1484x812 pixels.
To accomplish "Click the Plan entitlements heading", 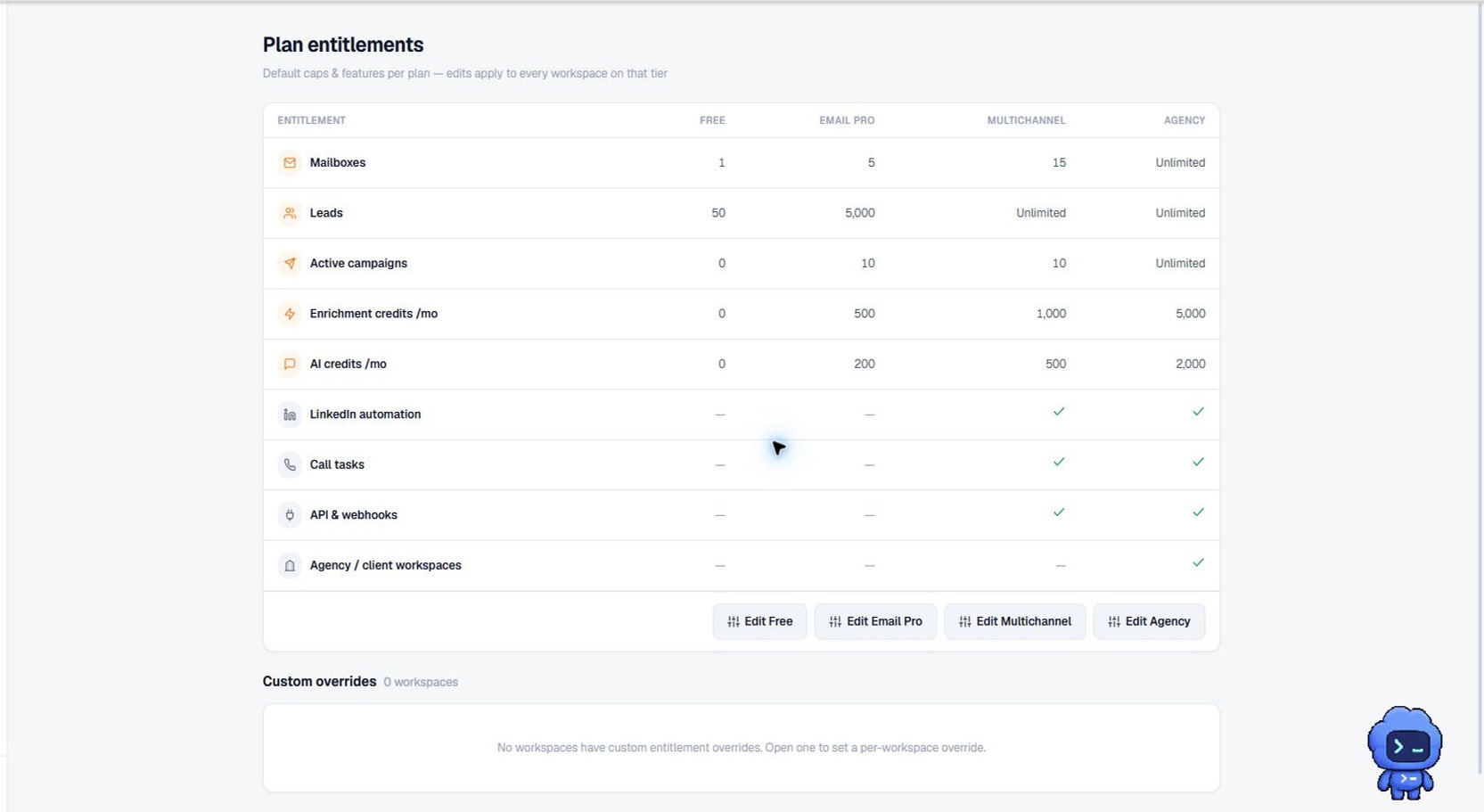I will coord(343,45).
